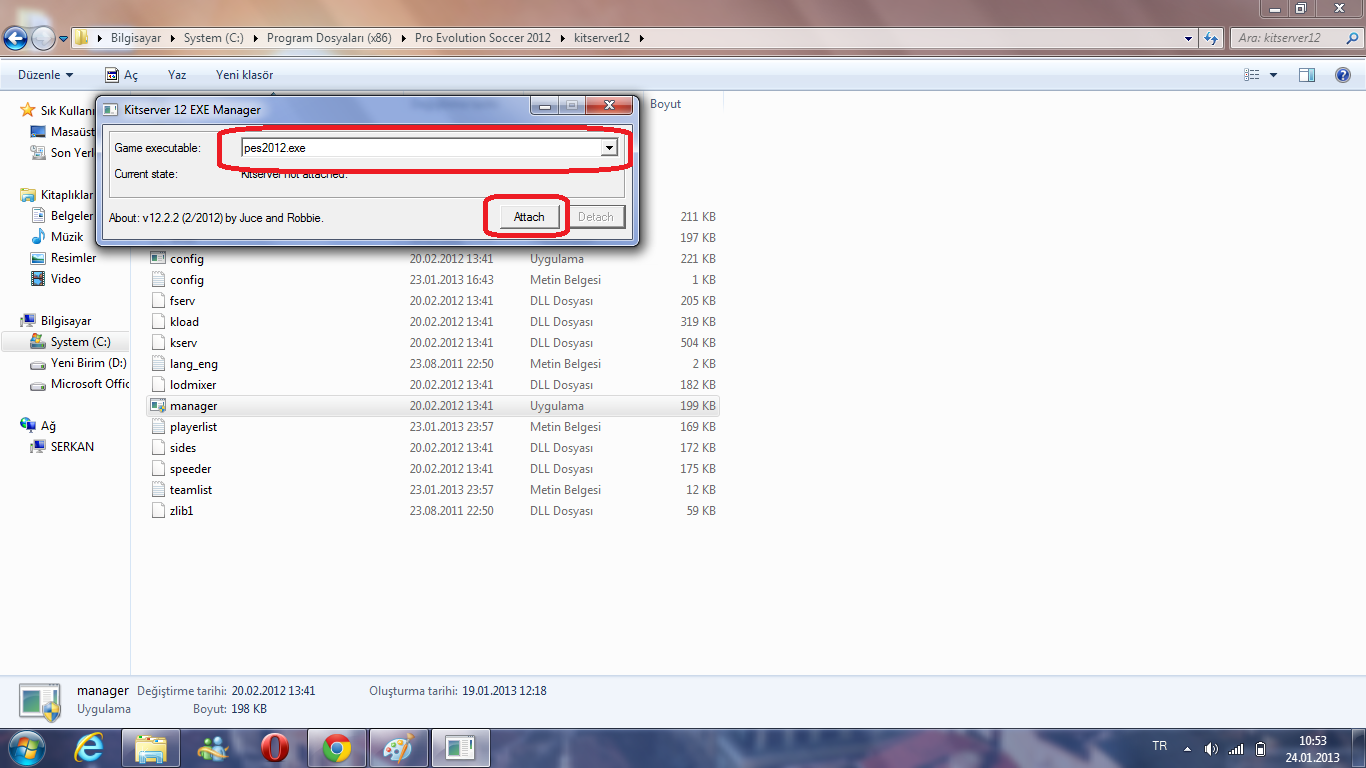The height and width of the screenshot is (768, 1366).
Task: Click the Aç toolbar button
Action: (x=122, y=75)
